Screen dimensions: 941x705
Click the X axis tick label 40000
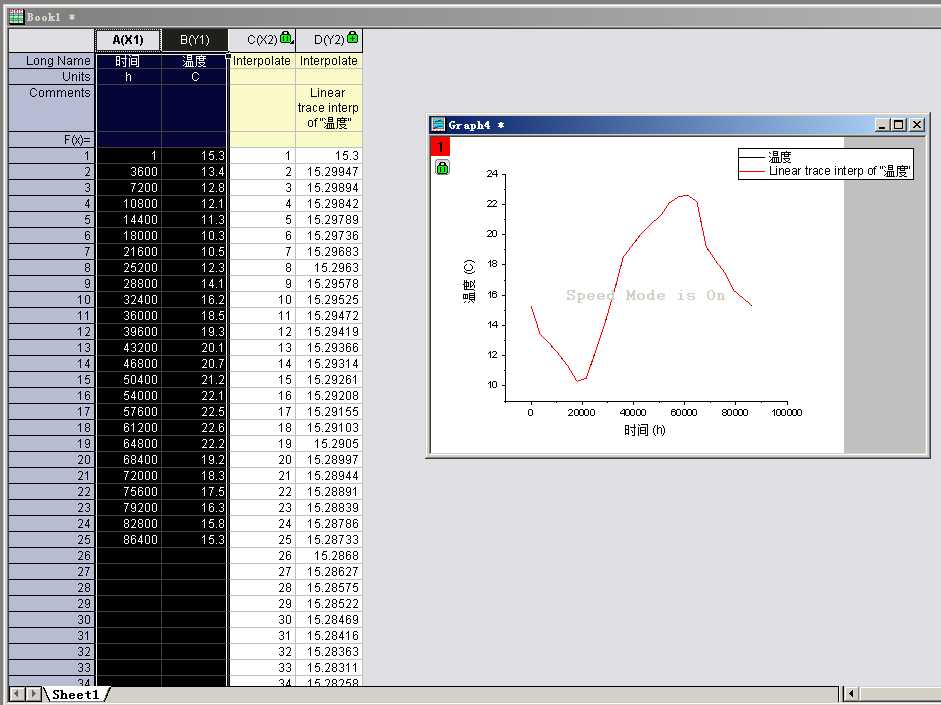pos(633,413)
